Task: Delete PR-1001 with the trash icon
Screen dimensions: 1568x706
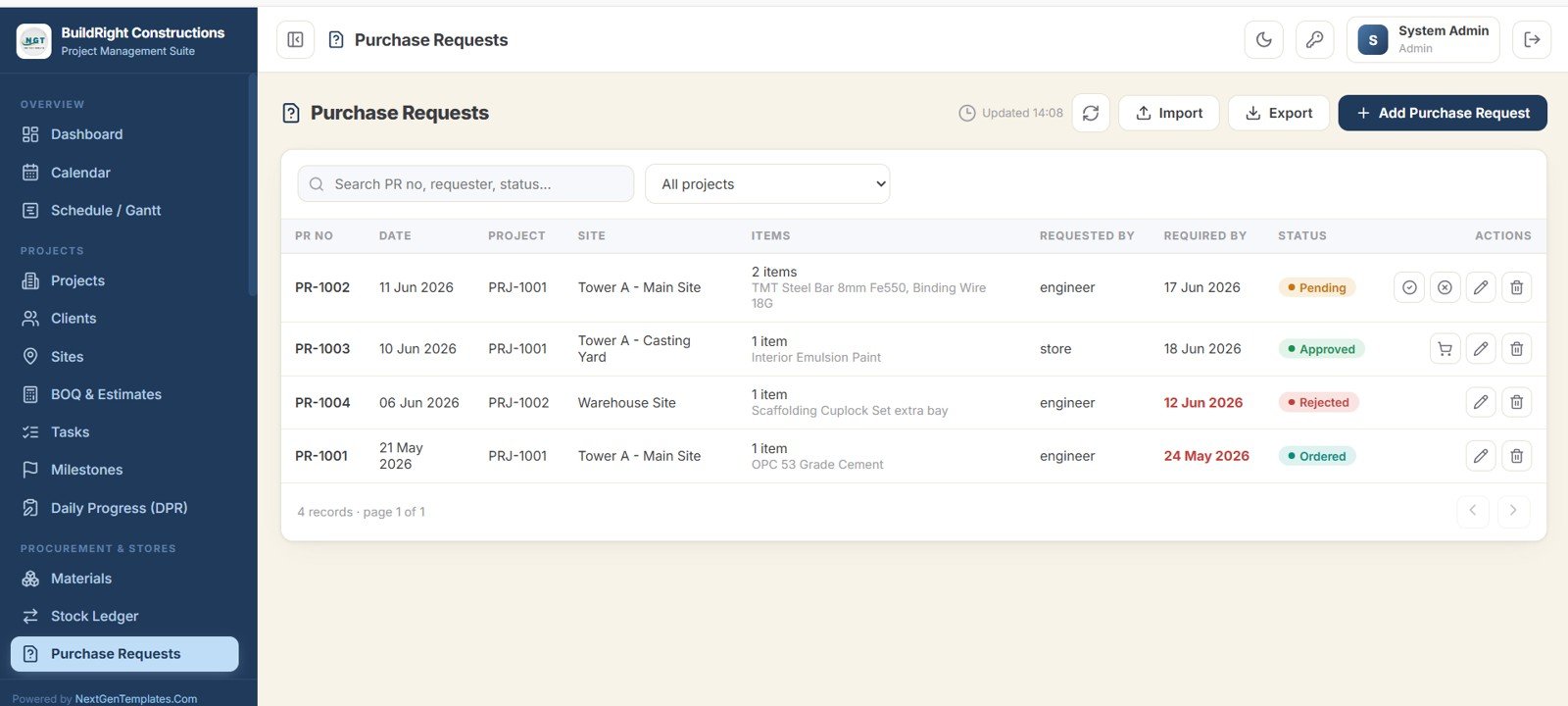Action: [x=1516, y=456]
